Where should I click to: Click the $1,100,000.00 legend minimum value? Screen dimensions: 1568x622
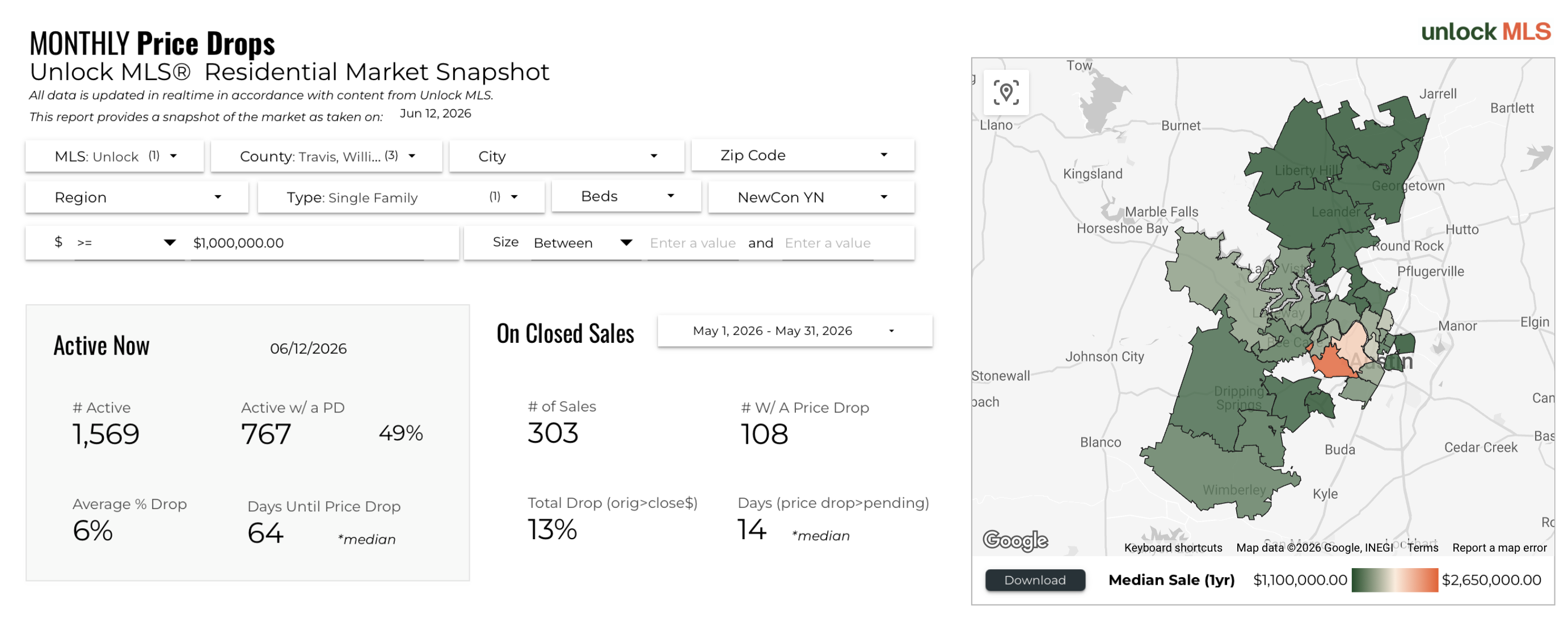[x=1300, y=579]
